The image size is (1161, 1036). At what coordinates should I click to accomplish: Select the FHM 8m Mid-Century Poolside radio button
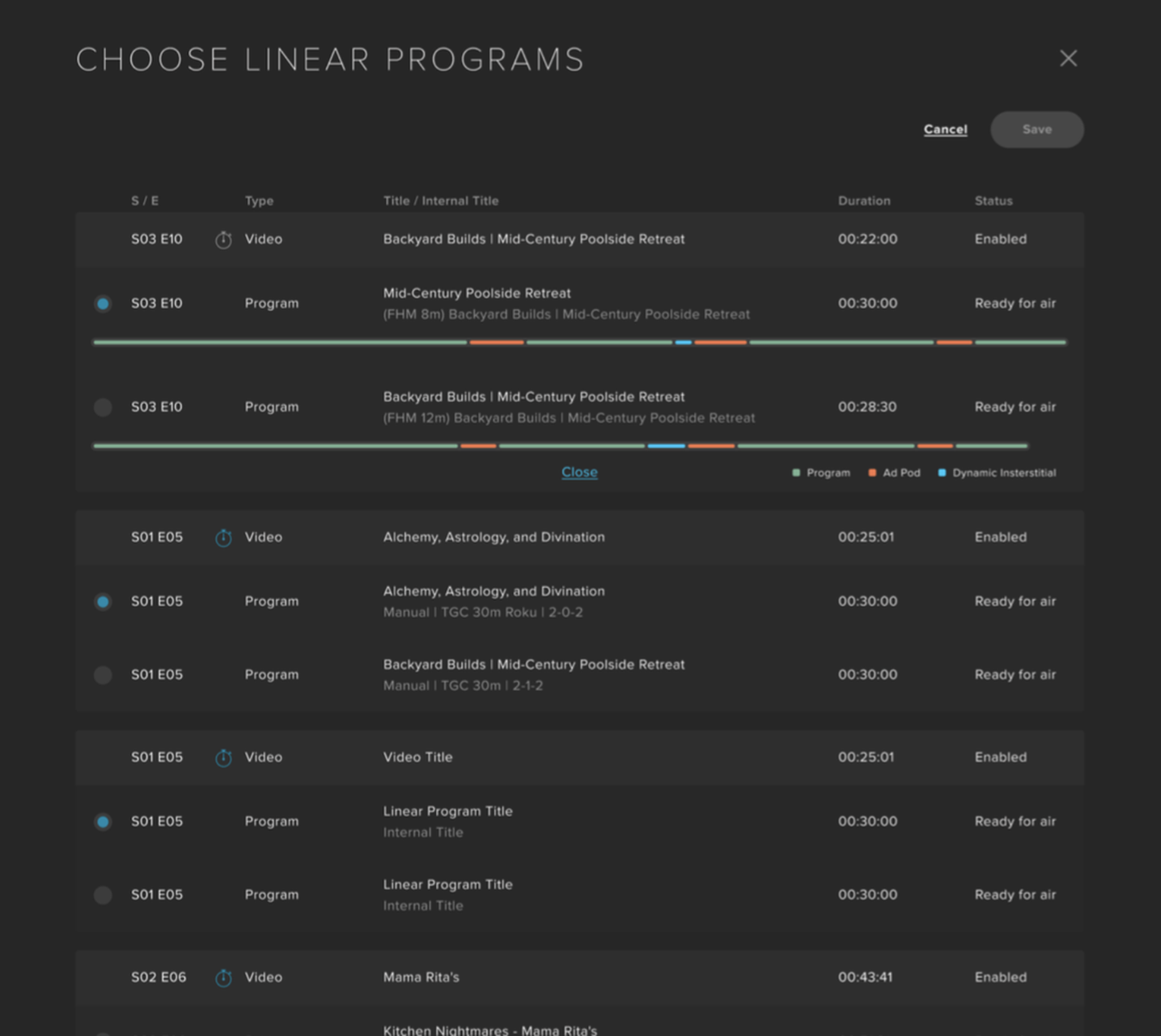[103, 304]
